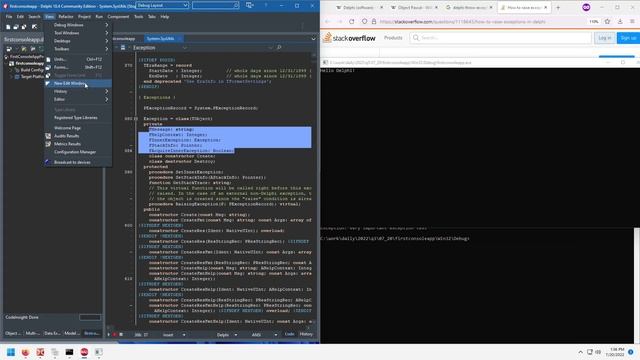Select Firstconsoleapp project tree item
Screen dimensions: 640x360
point(29,63)
